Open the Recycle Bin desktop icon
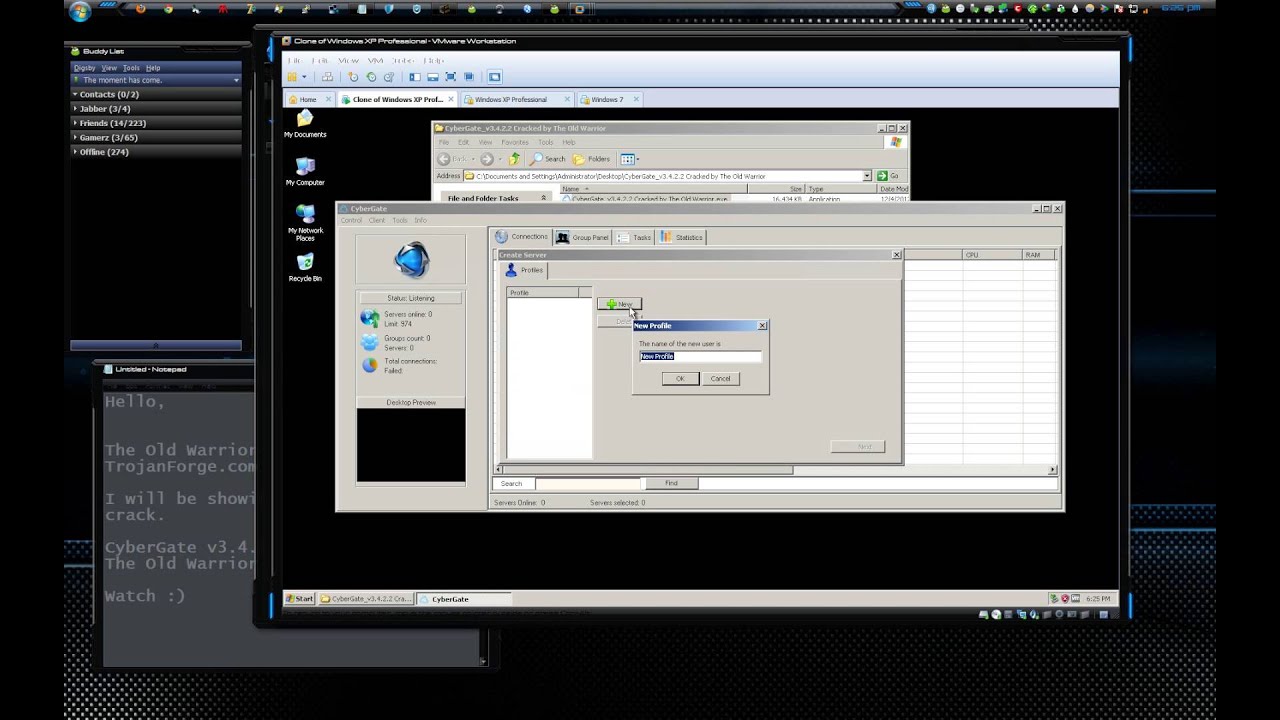Image resolution: width=1280 pixels, height=720 pixels. (305, 267)
